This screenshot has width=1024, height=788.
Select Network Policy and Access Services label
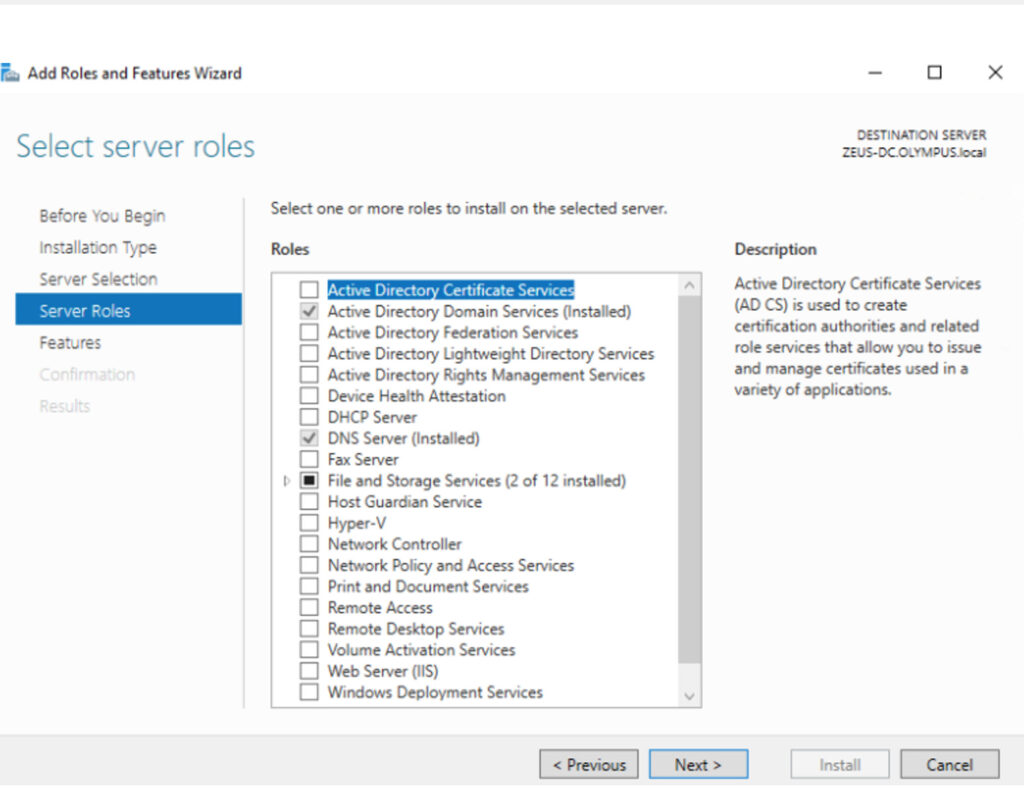451,565
